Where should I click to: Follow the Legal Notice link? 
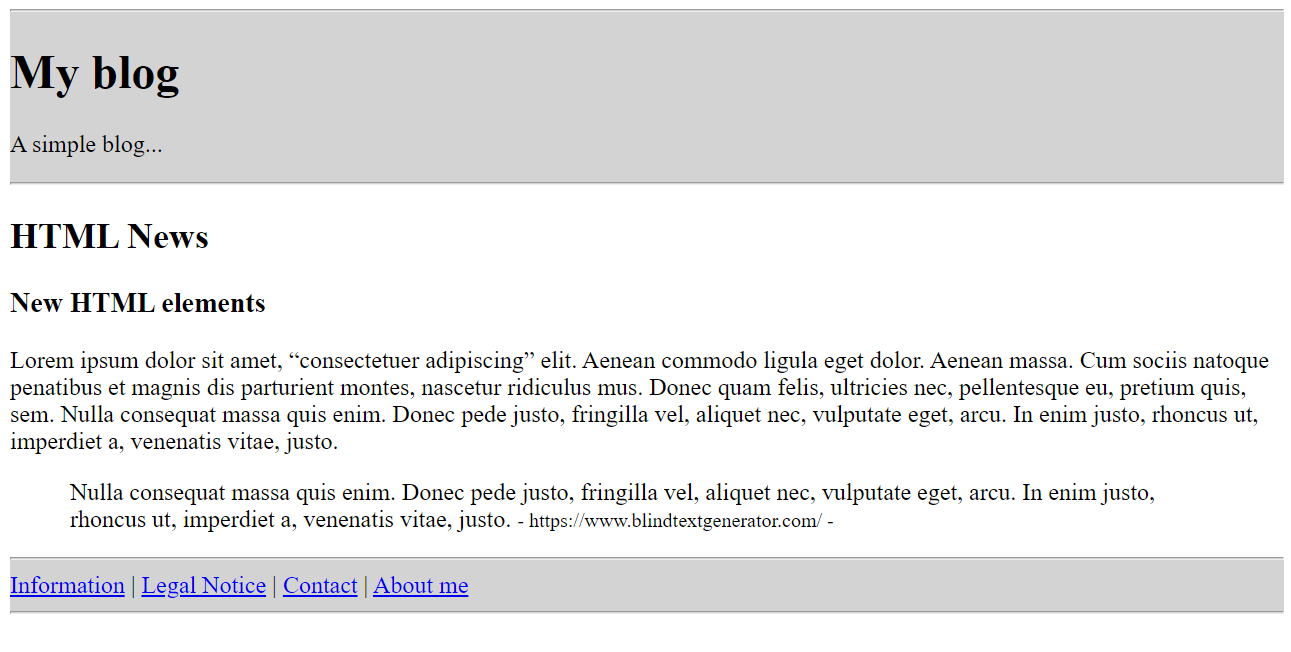click(203, 586)
